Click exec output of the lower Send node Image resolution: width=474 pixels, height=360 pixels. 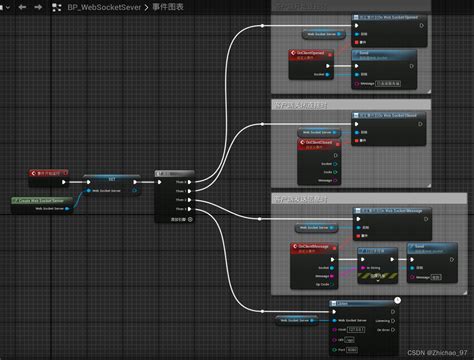click(x=452, y=259)
